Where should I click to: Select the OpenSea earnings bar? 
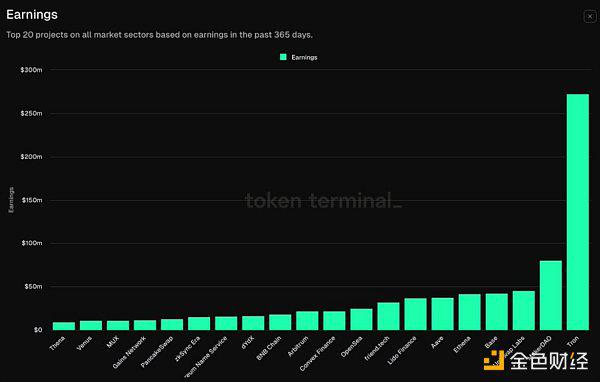[361, 320]
